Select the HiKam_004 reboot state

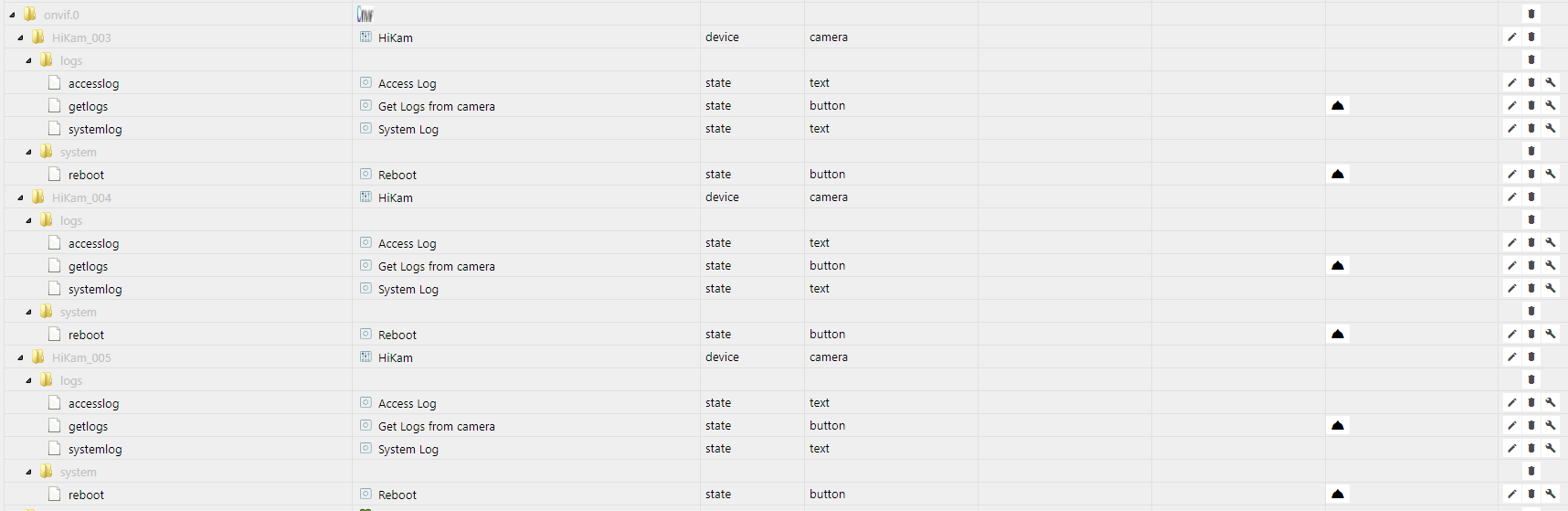tap(86, 335)
